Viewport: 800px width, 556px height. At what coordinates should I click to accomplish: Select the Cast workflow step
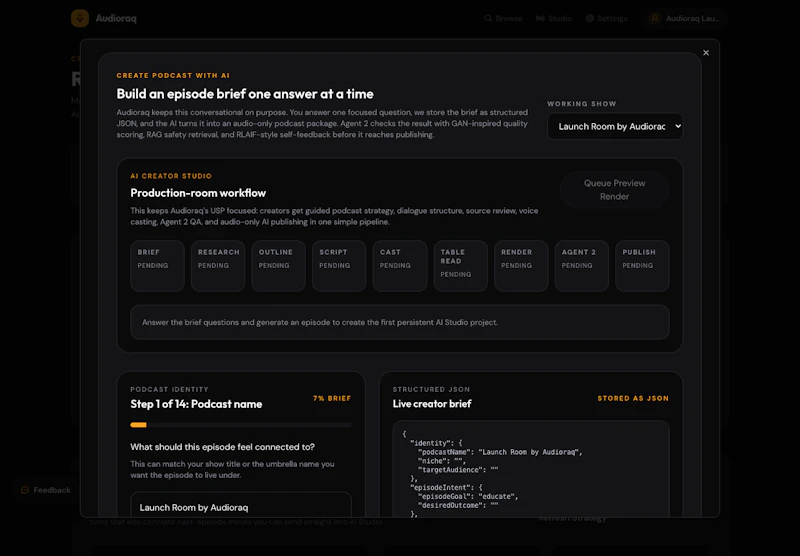399,266
